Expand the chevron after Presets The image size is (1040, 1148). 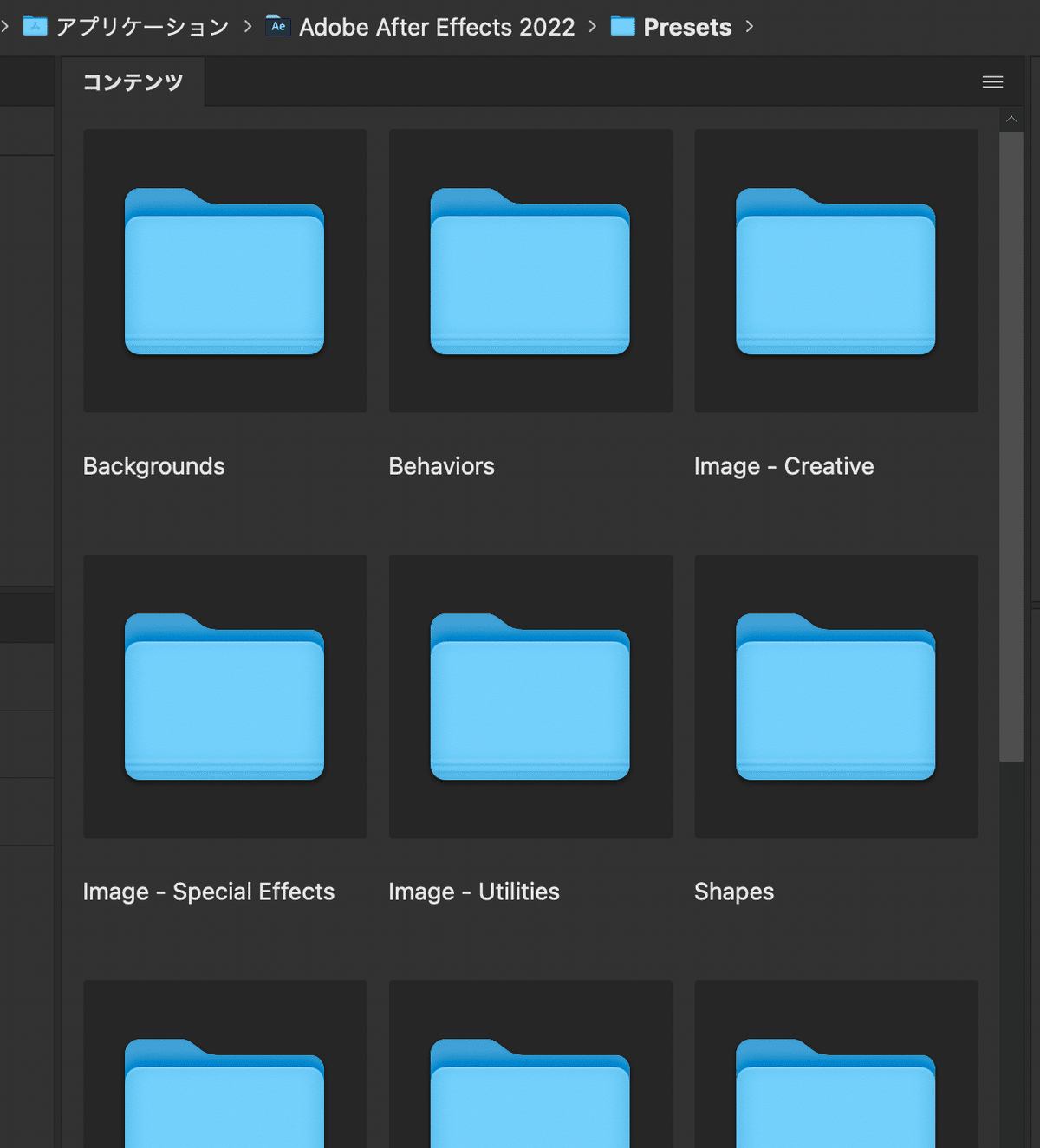click(750, 27)
